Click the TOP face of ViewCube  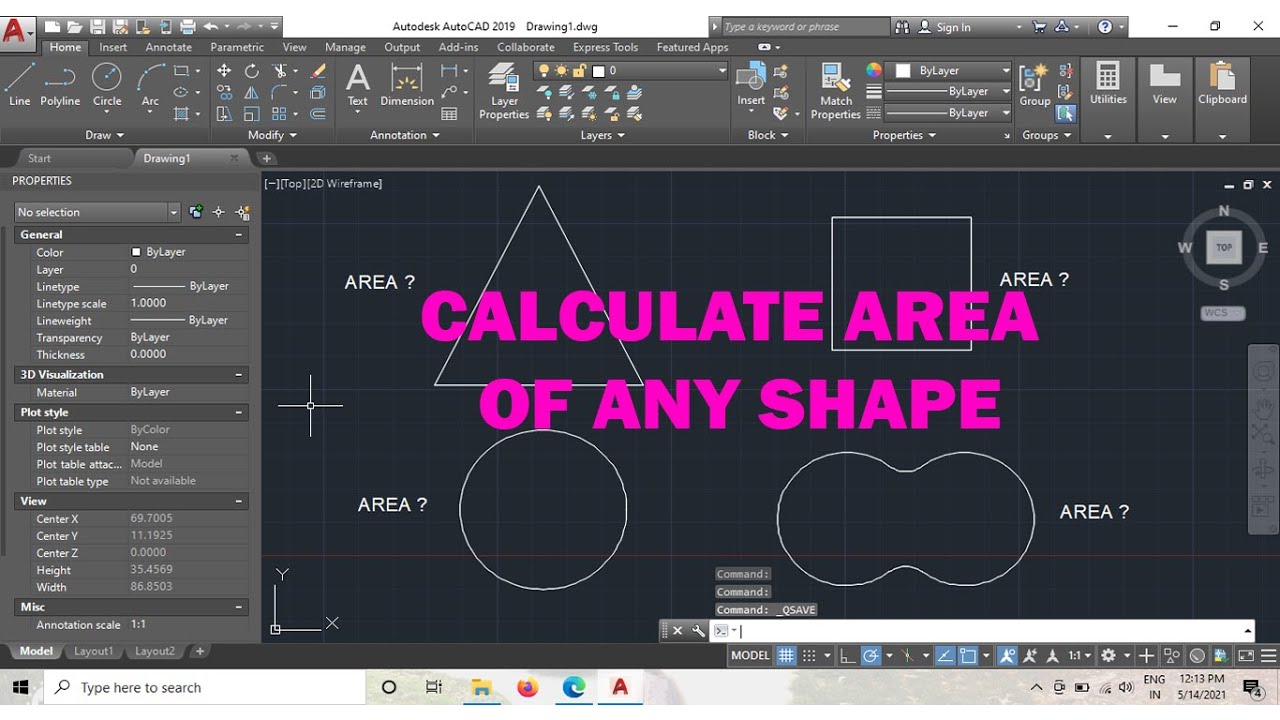click(1224, 247)
